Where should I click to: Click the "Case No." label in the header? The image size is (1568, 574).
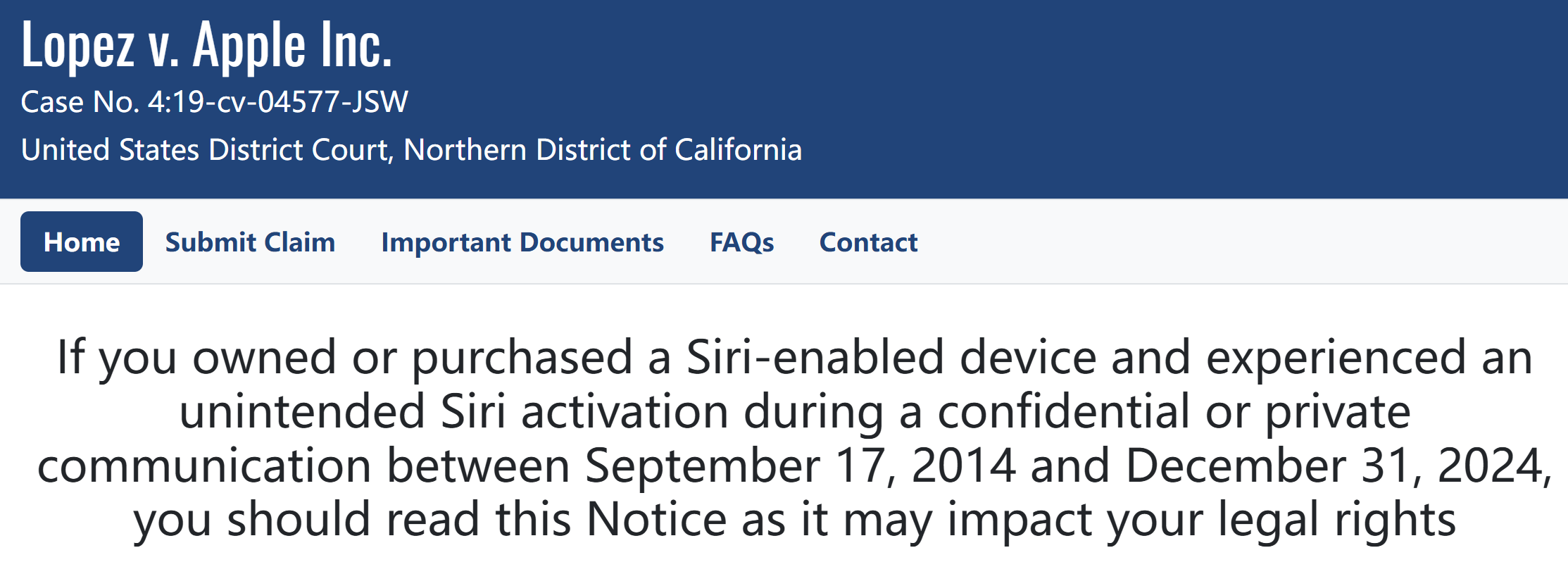click(x=80, y=102)
